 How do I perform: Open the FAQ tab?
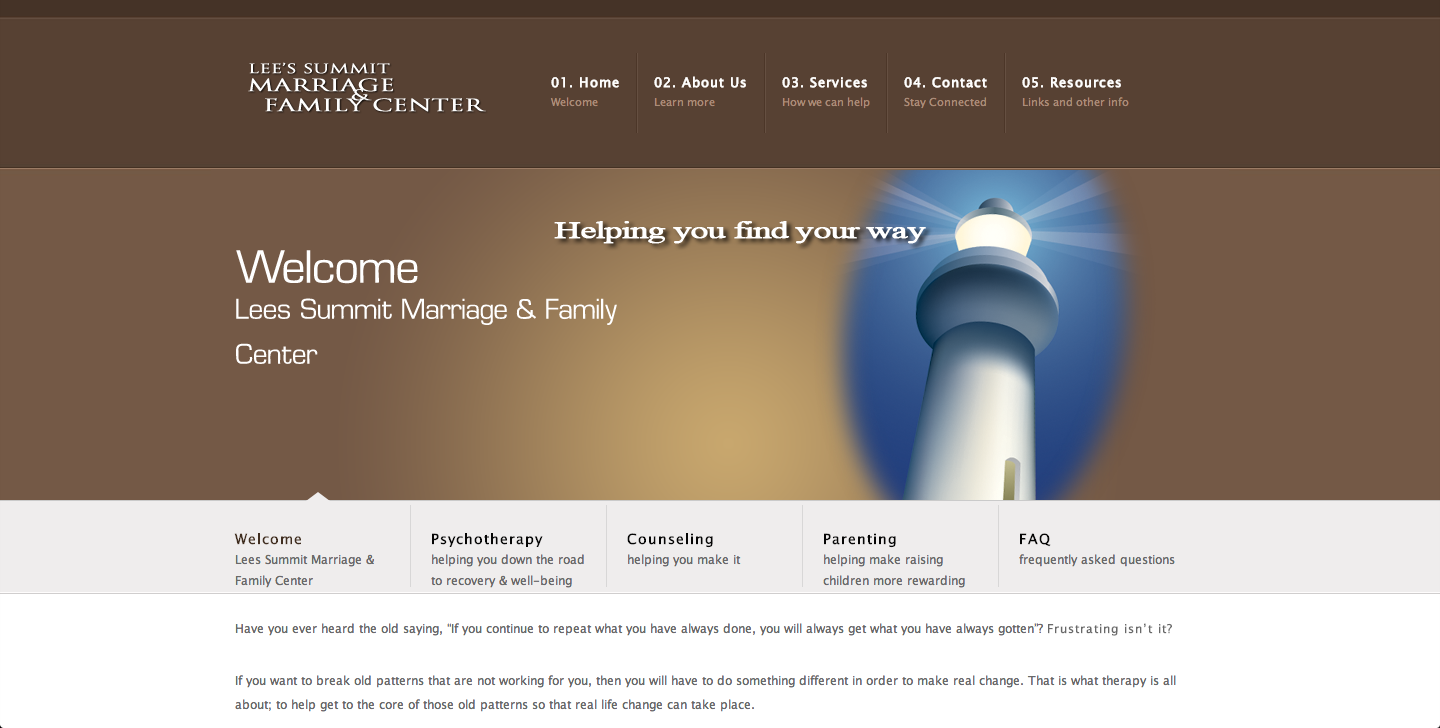[x=1096, y=548]
